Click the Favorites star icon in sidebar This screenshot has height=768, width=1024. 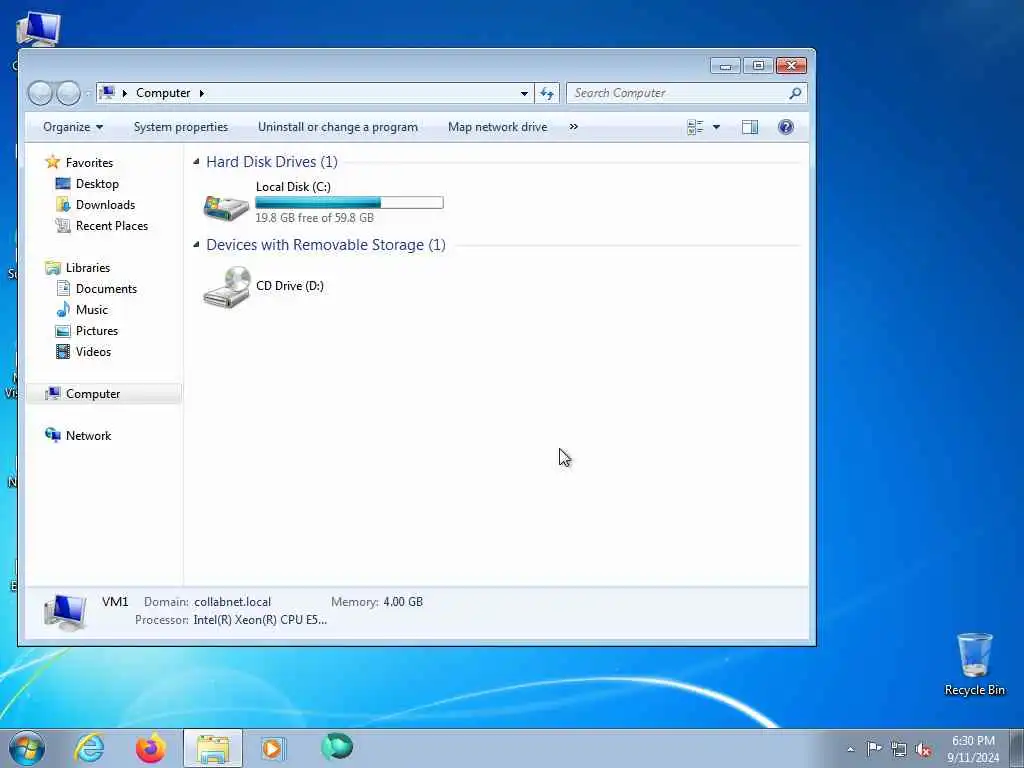pyautogui.click(x=53, y=162)
